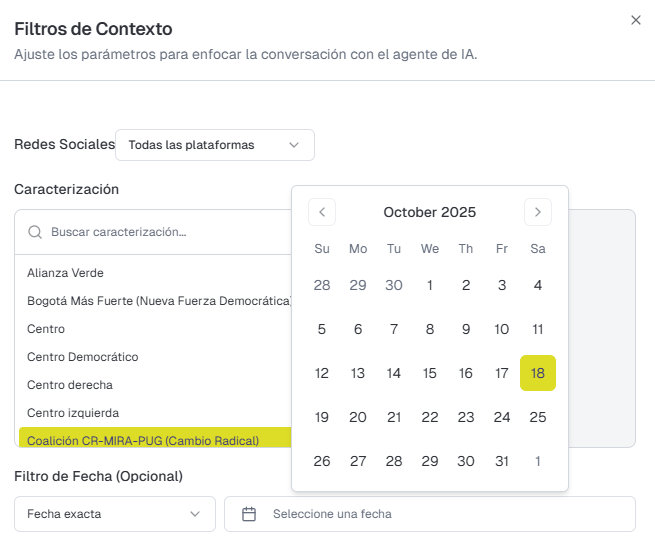The width and height of the screenshot is (655, 552).
Task: Select Coalición CR-MIRA-PUG highlighted item
Action: point(143,440)
